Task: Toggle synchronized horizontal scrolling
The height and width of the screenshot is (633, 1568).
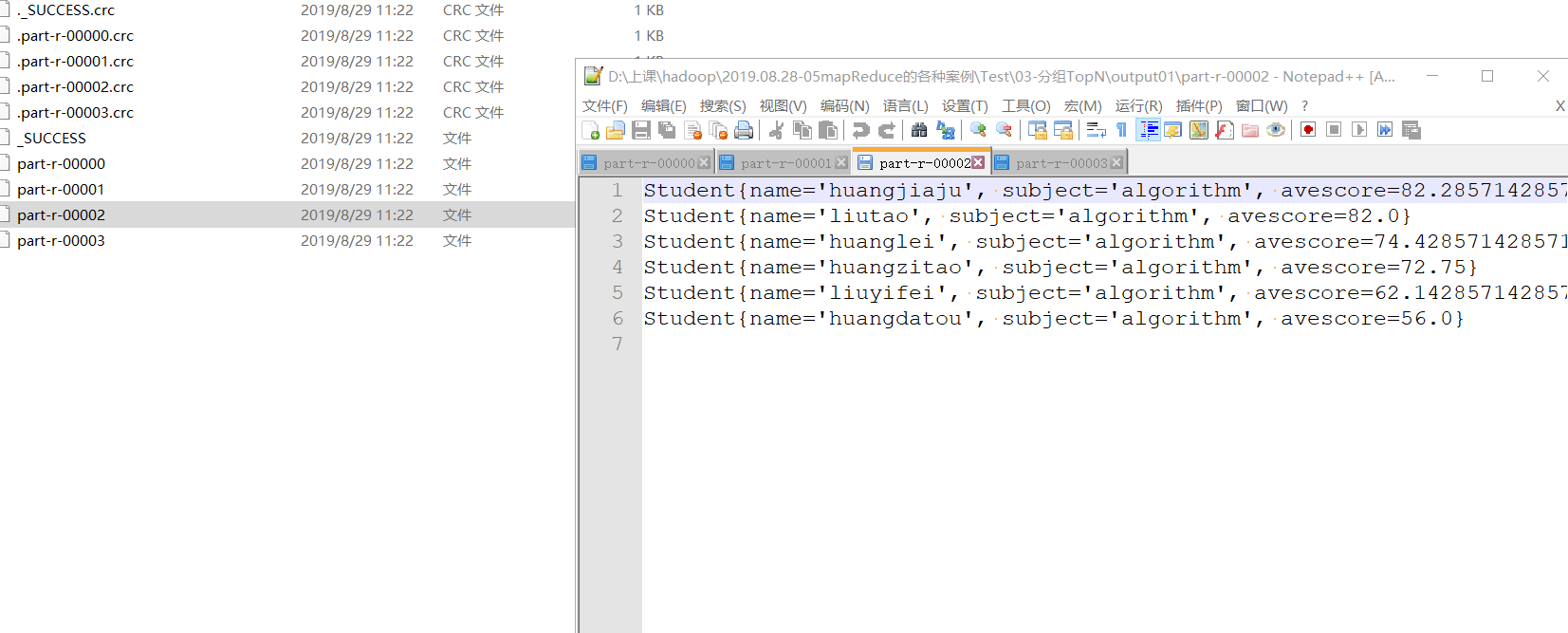Action: click(x=1063, y=130)
